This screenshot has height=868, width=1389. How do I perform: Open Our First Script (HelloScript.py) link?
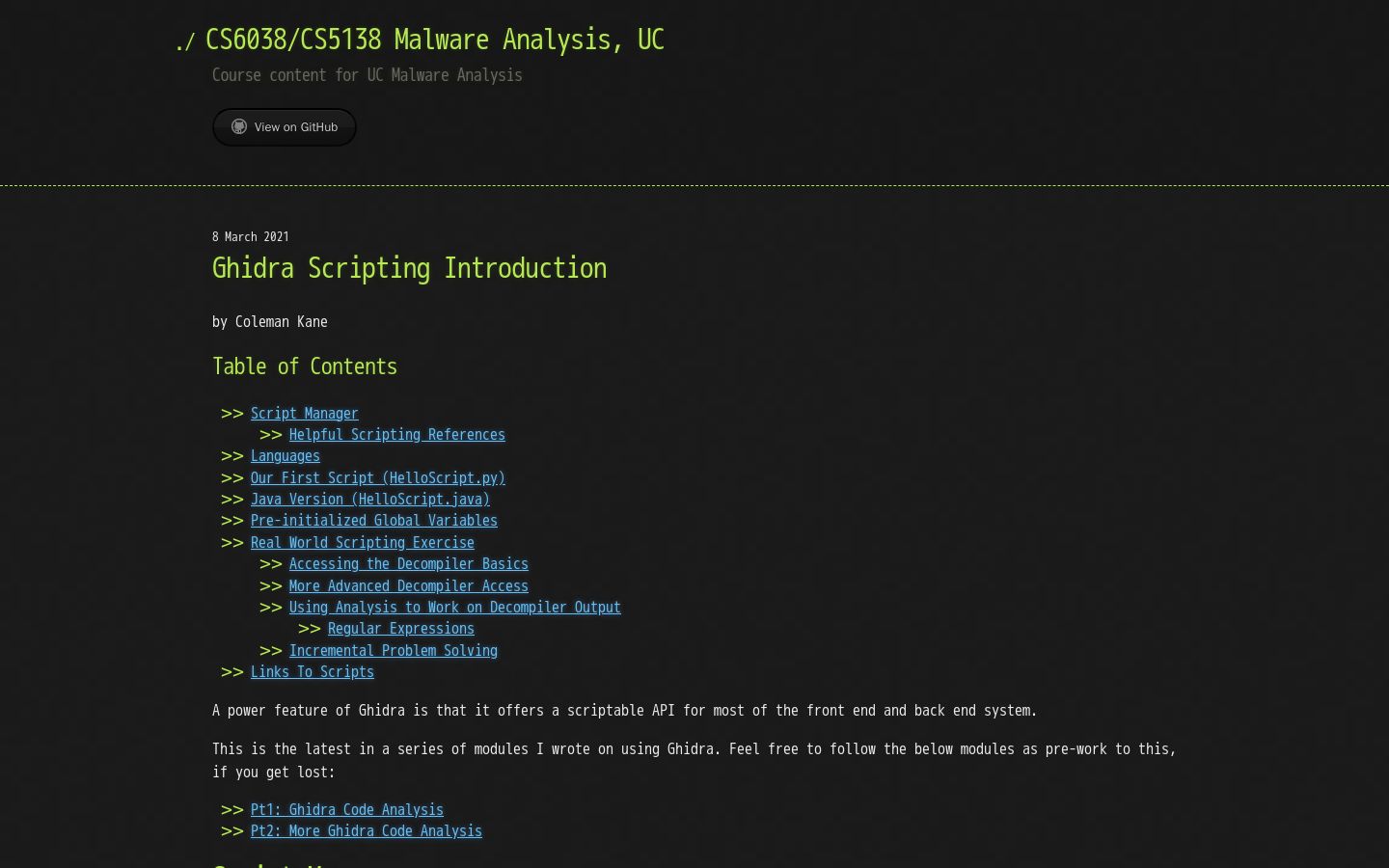378,478
